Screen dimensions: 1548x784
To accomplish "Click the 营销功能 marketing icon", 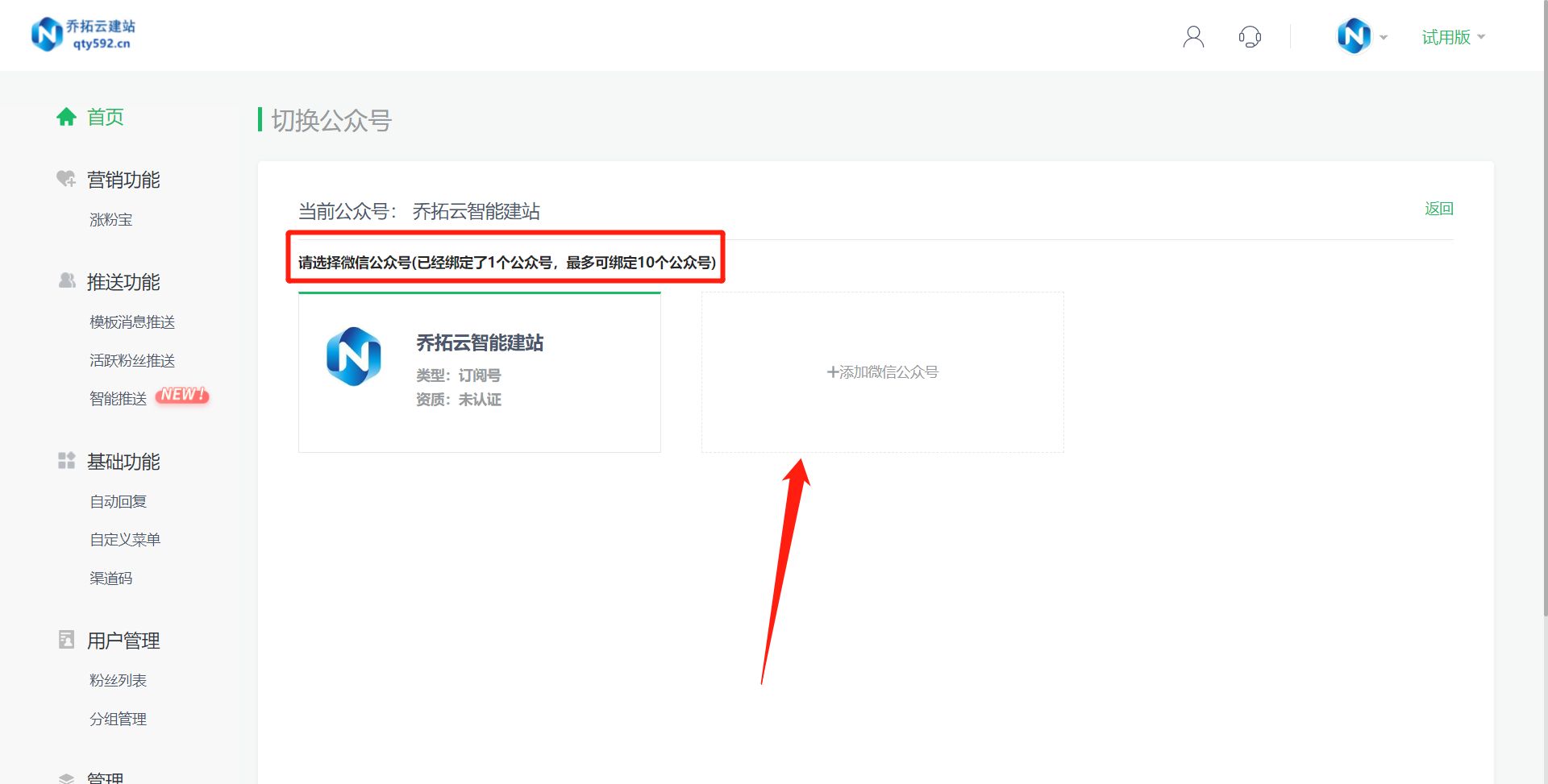I will tap(65, 179).
